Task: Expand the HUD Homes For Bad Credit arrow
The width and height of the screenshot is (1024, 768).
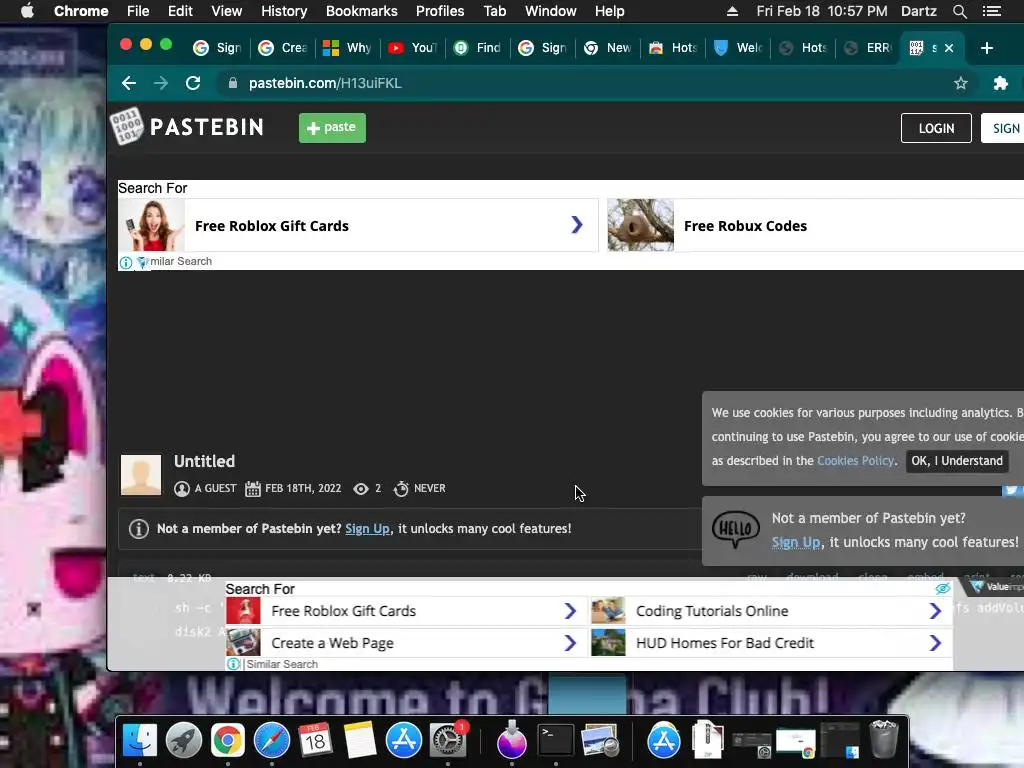Action: [x=935, y=643]
